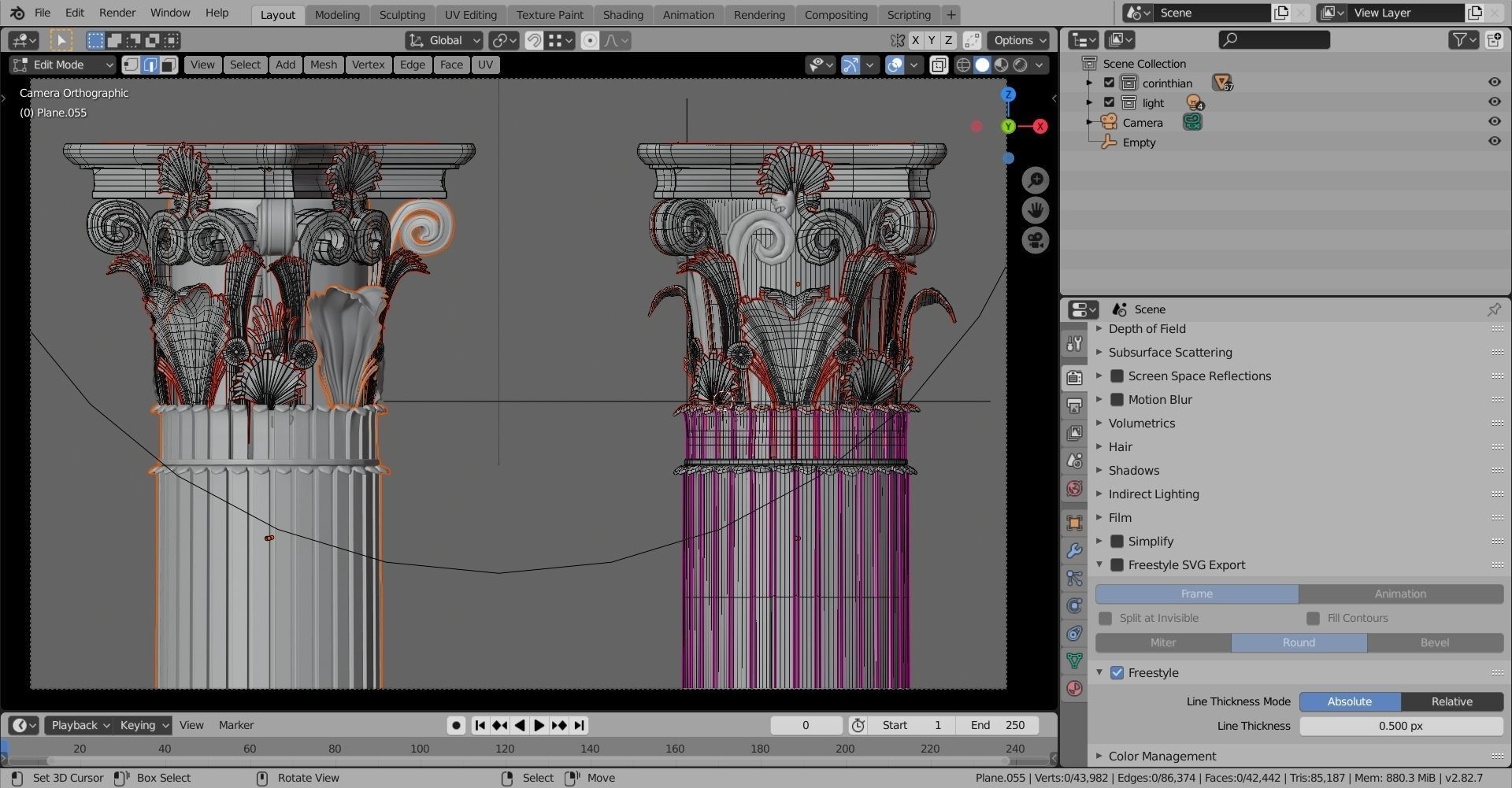Viewport: 1512px width, 788px height.
Task: Open Material properties tab icon
Action: (x=1074, y=688)
